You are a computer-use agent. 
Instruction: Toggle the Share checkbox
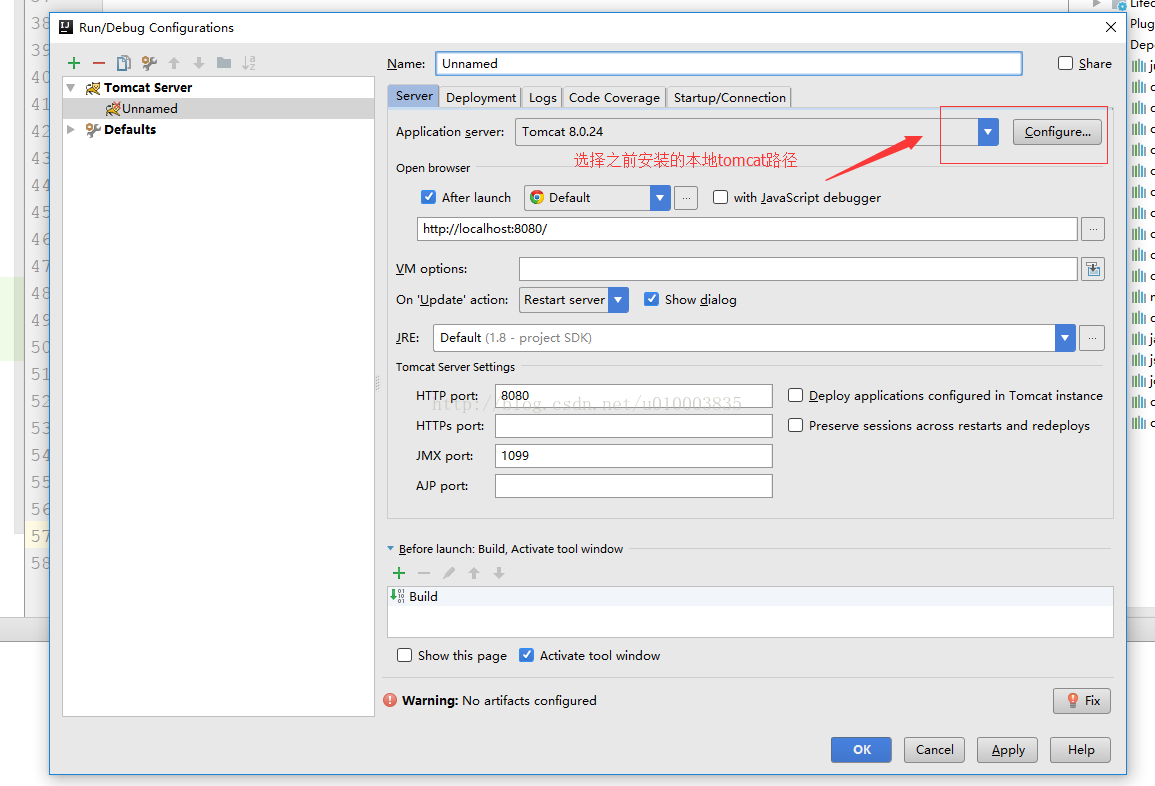point(1065,63)
